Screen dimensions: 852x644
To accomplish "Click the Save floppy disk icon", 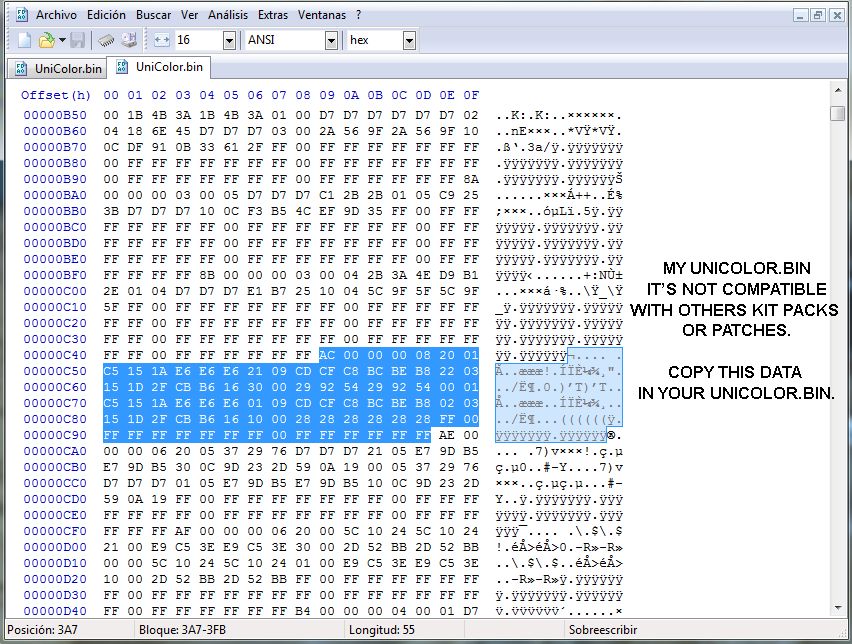I will [77, 40].
